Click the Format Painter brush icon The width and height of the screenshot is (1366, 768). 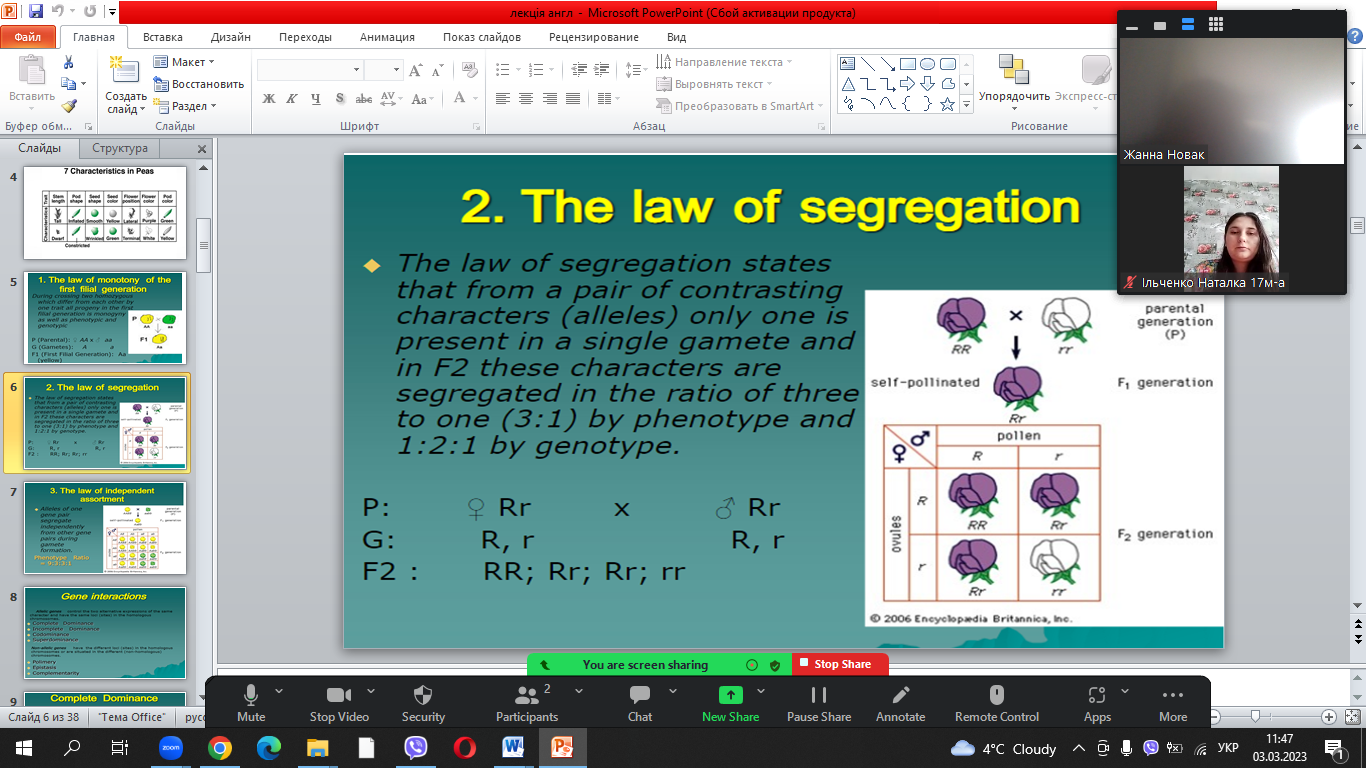(68, 106)
